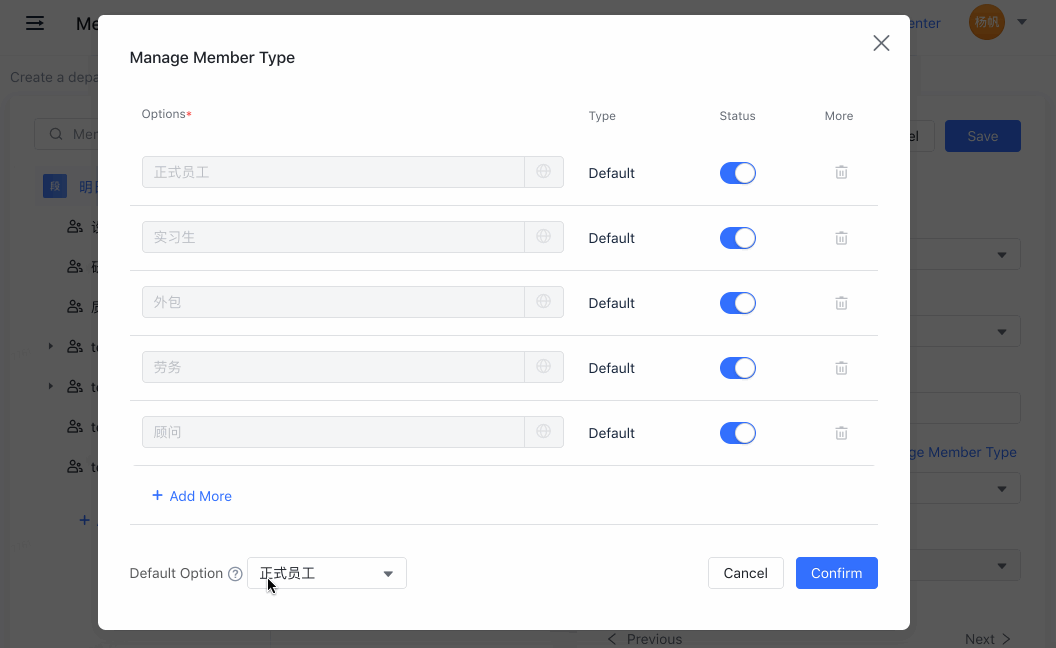The width and height of the screenshot is (1056, 648).
Task: Click the Add More link
Action: click(x=191, y=495)
